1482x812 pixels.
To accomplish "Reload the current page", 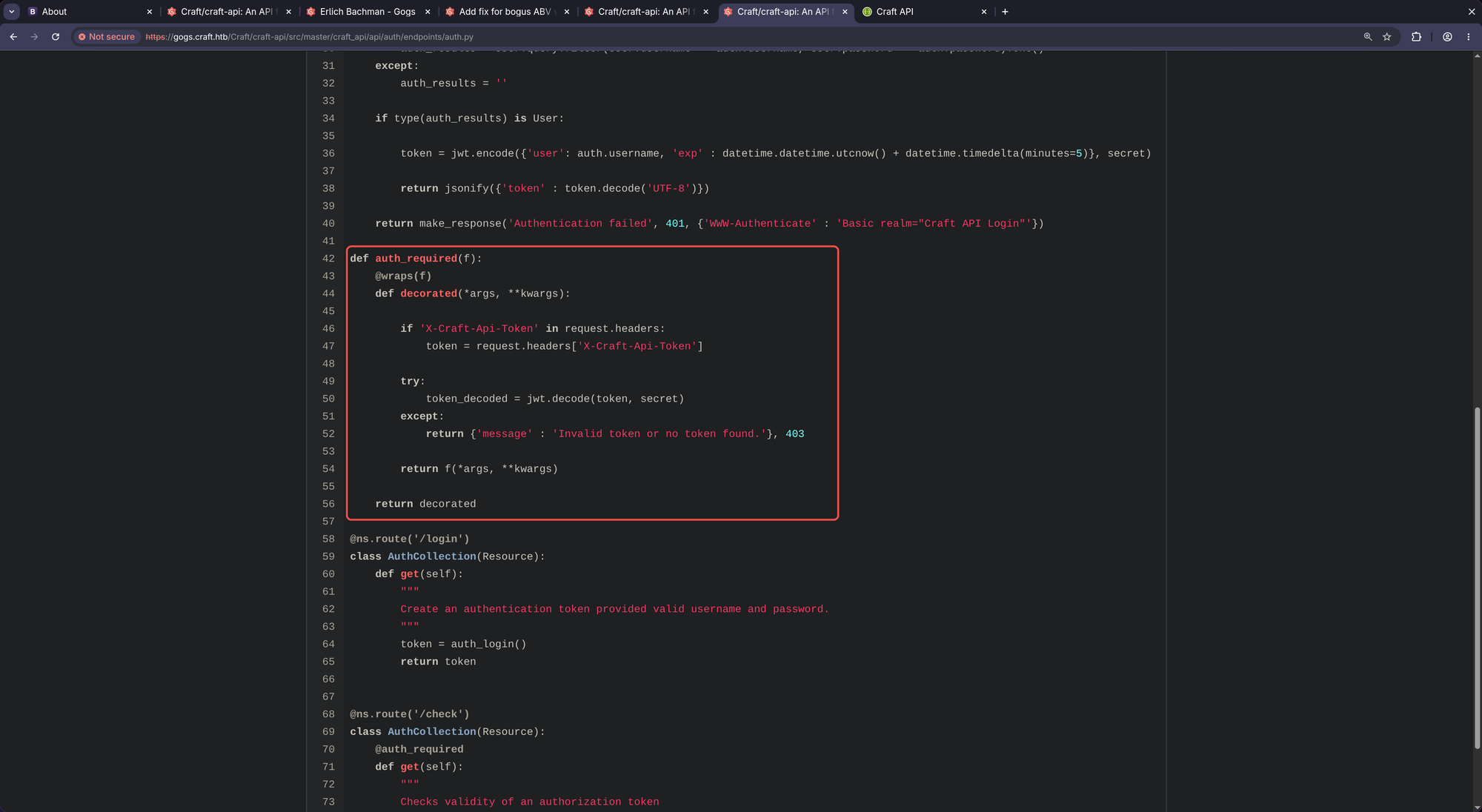I will coord(56,36).
